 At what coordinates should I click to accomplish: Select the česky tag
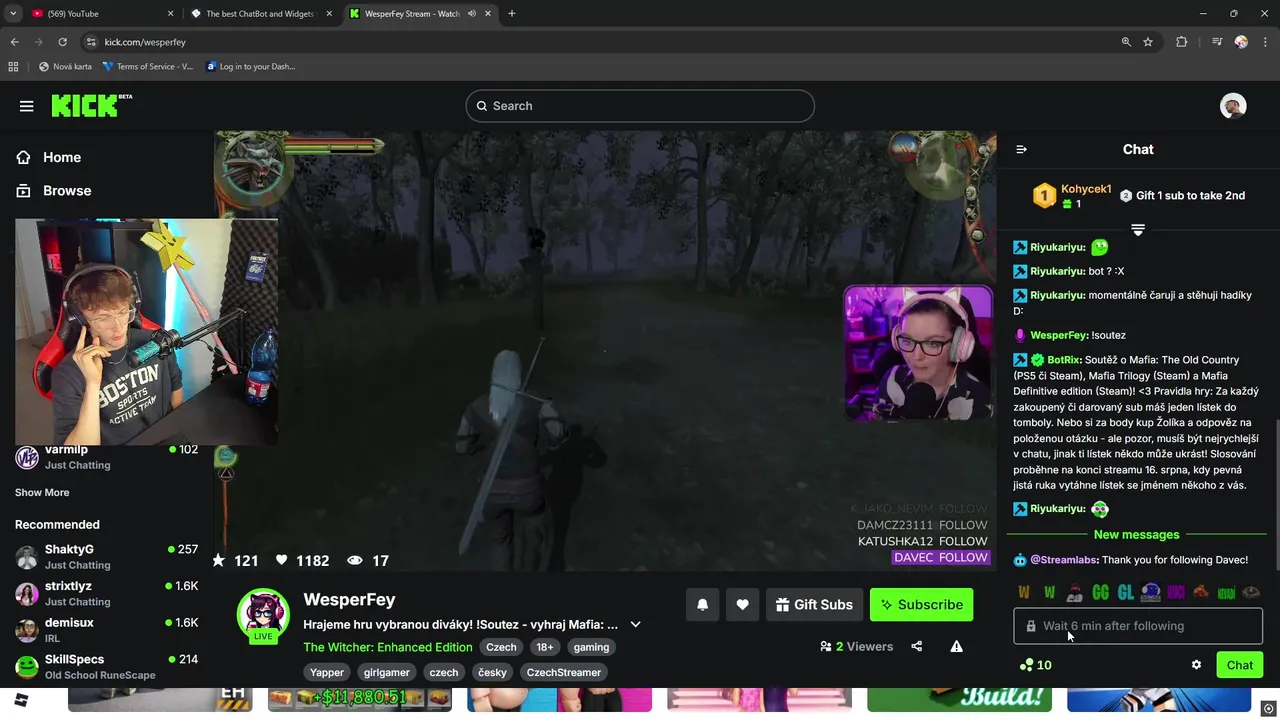click(492, 672)
